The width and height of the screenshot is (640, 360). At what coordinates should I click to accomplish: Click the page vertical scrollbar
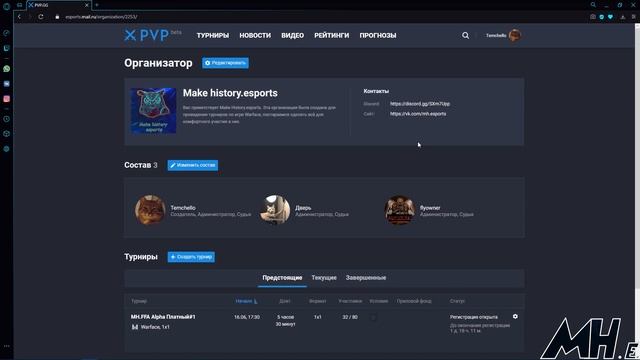637,155
